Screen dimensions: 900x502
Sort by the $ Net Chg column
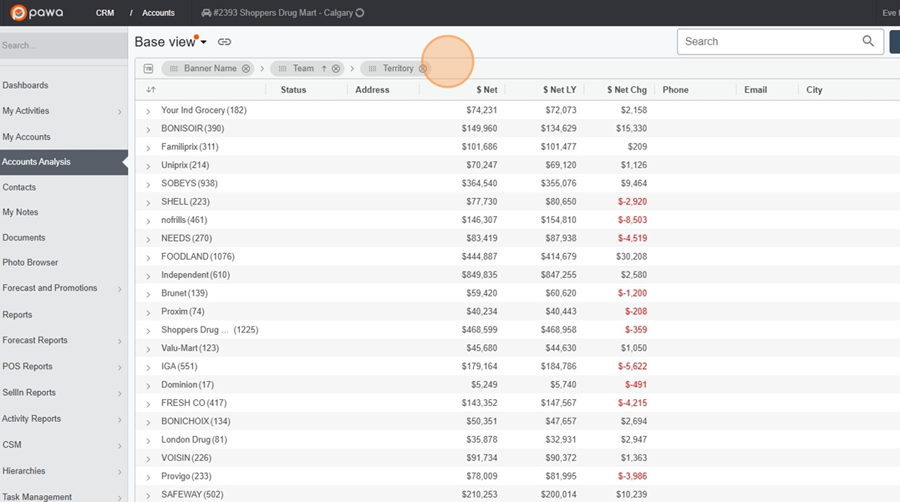point(627,89)
